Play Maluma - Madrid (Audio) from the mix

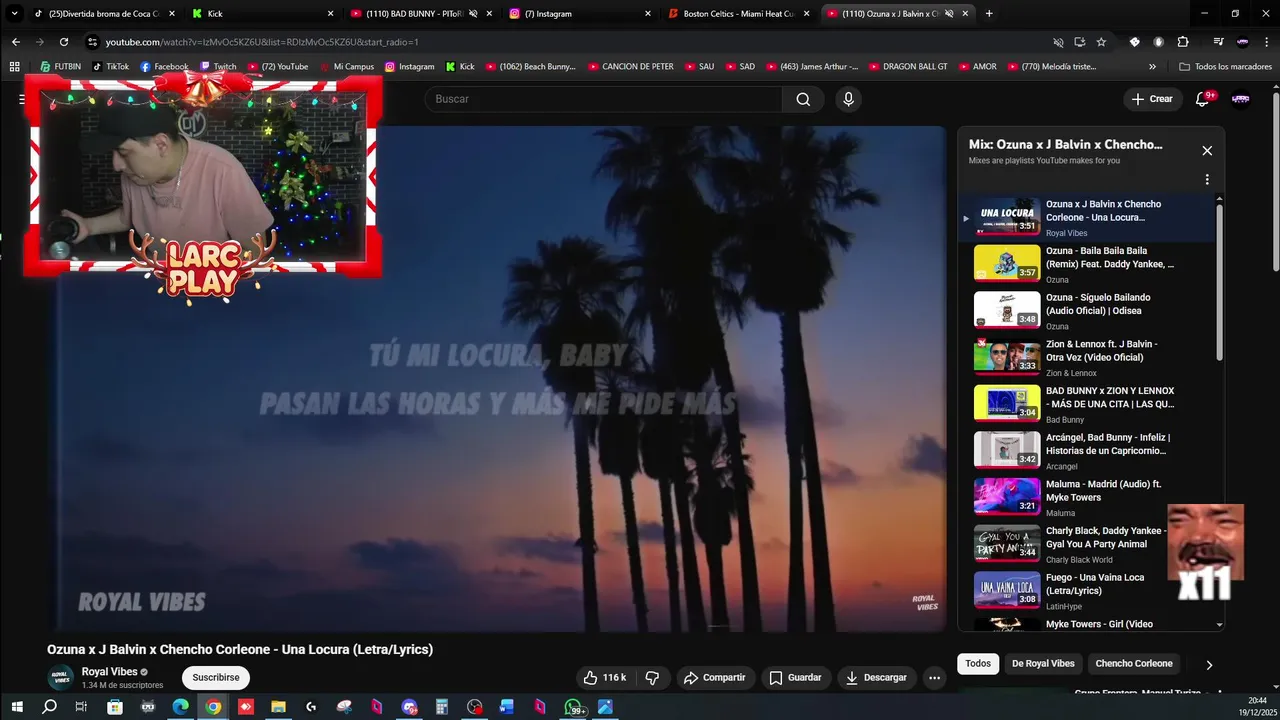(1093, 497)
